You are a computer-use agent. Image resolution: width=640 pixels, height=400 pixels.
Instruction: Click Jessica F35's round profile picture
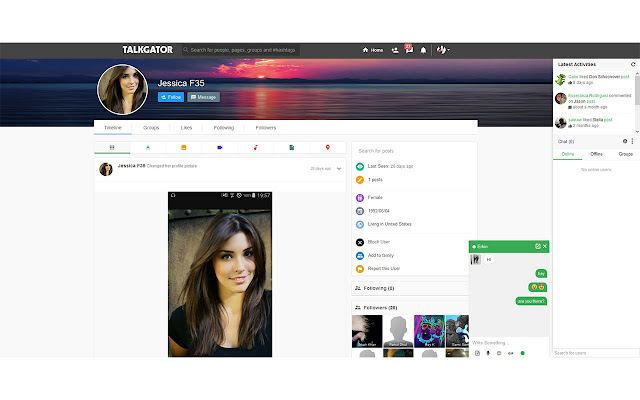point(122,89)
